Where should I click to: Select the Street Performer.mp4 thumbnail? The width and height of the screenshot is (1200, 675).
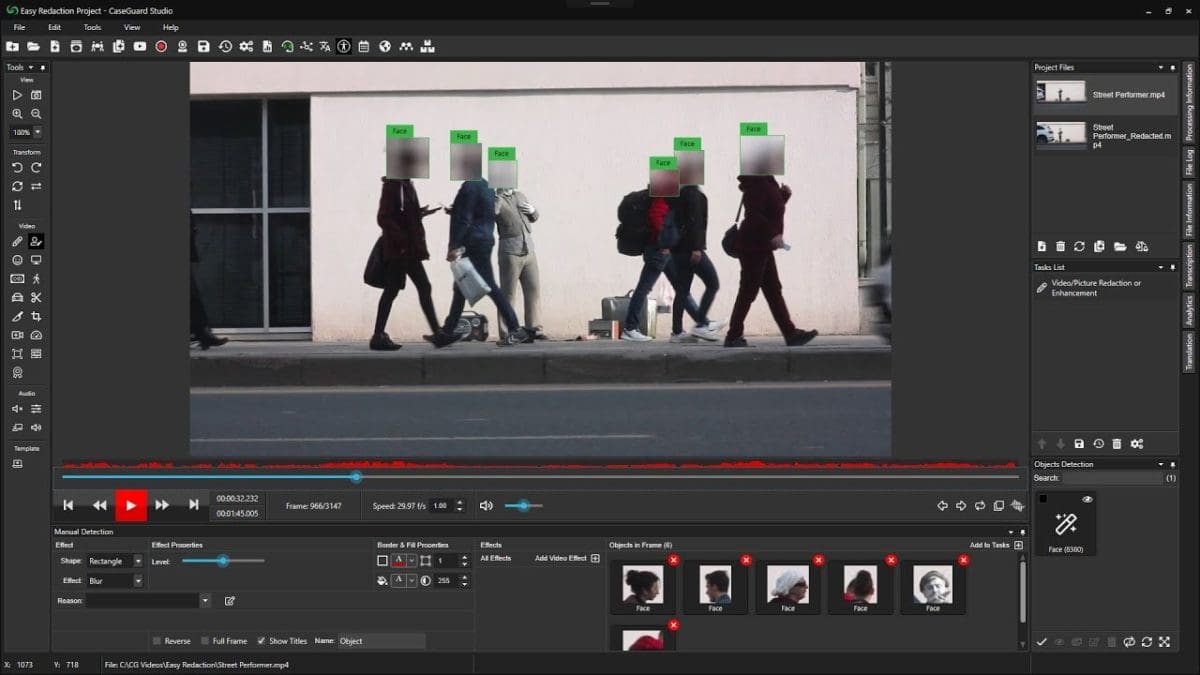tap(1061, 93)
